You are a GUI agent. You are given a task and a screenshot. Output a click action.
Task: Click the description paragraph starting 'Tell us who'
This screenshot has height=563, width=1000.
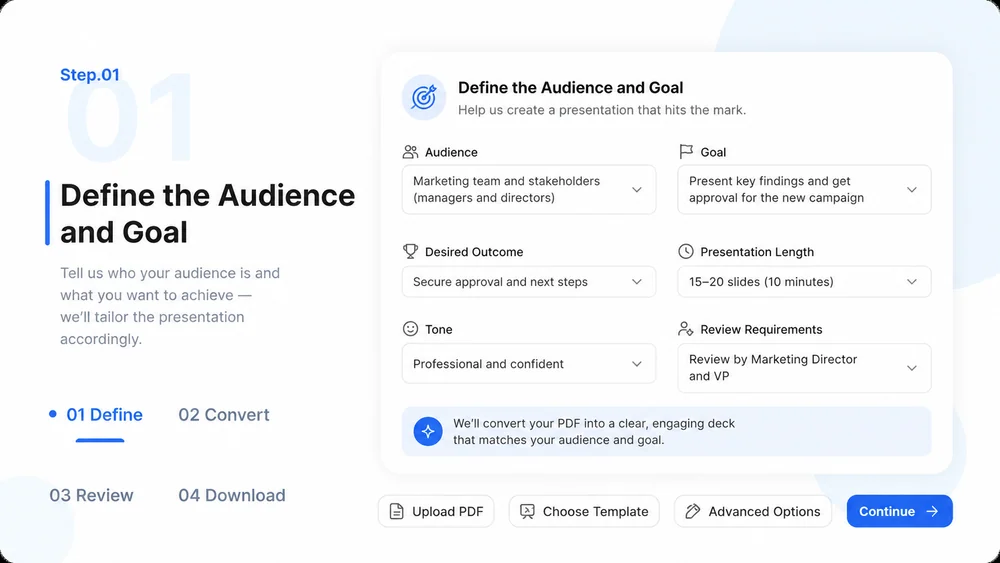(x=170, y=306)
